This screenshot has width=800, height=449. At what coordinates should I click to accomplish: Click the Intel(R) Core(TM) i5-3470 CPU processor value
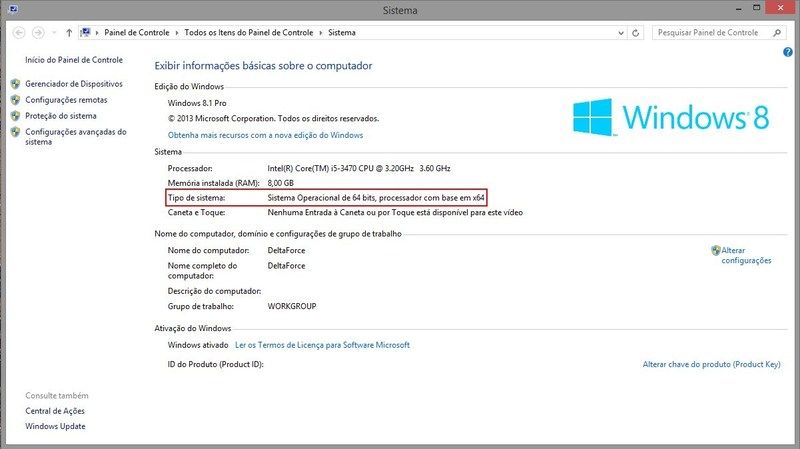(x=359, y=168)
